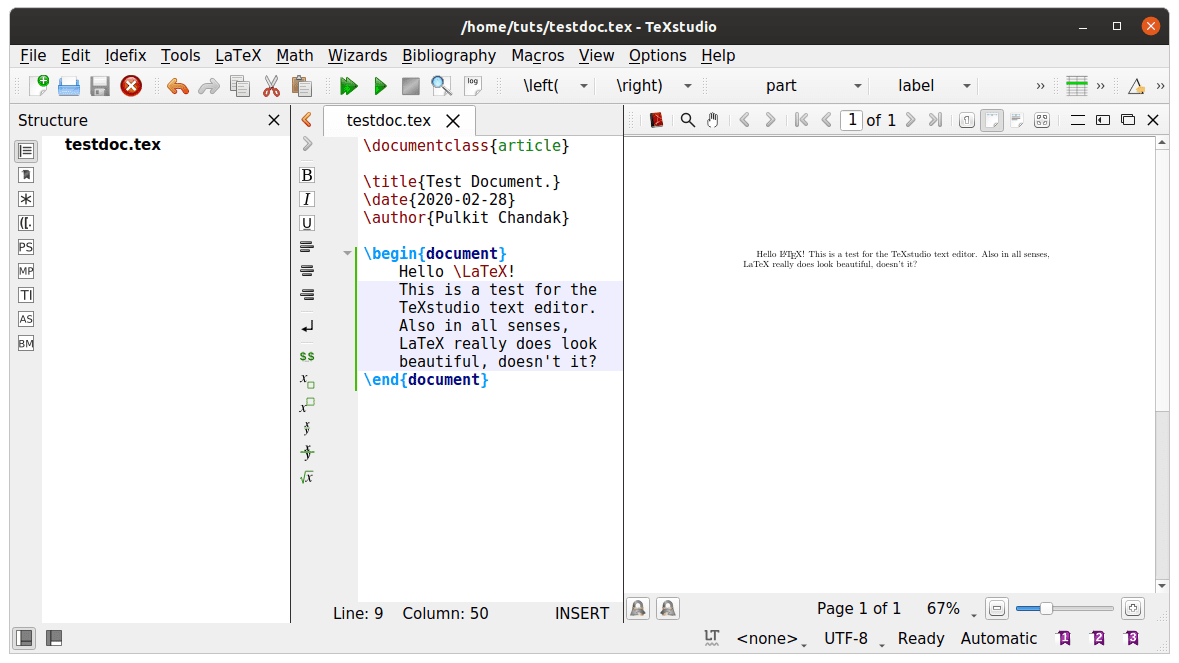
Task: Click the scissors Cut icon
Action: pyautogui.click(x=271, y=86)
